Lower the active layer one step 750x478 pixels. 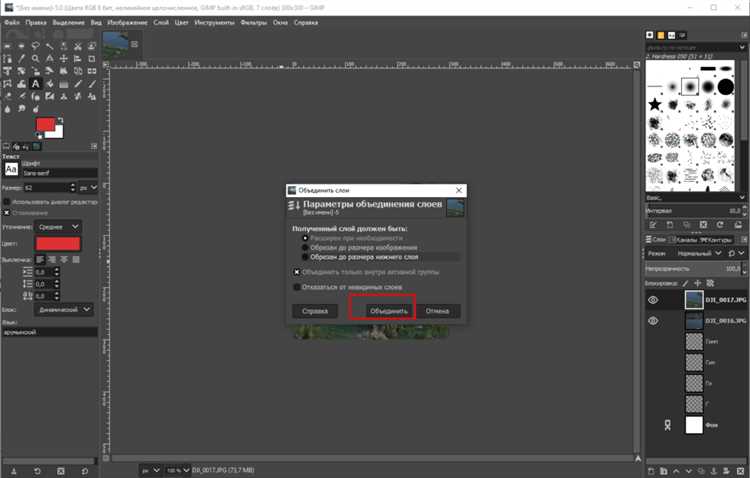click(688, 471)
